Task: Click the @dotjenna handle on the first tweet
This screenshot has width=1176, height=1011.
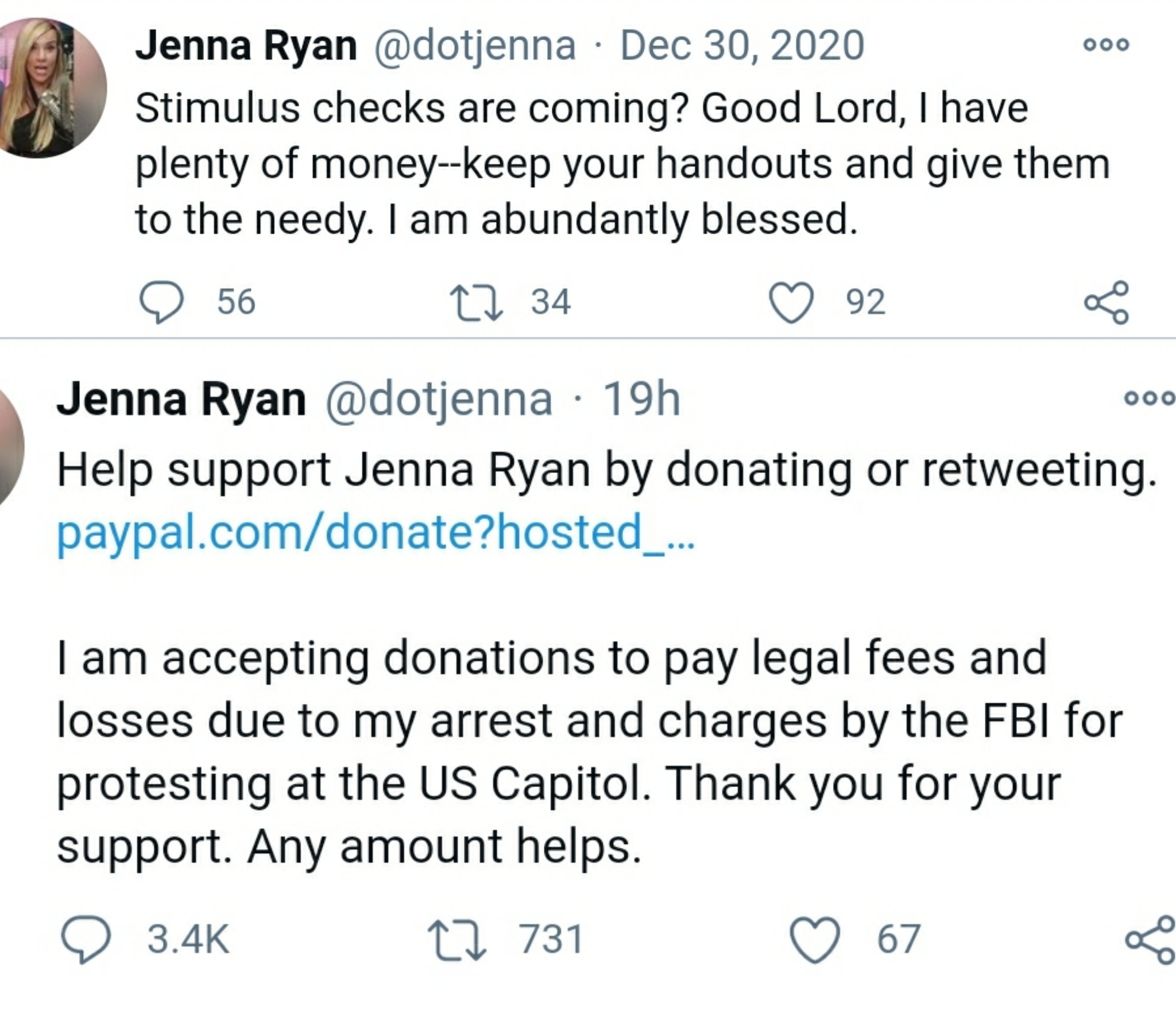Action: (x=475, y=46)
